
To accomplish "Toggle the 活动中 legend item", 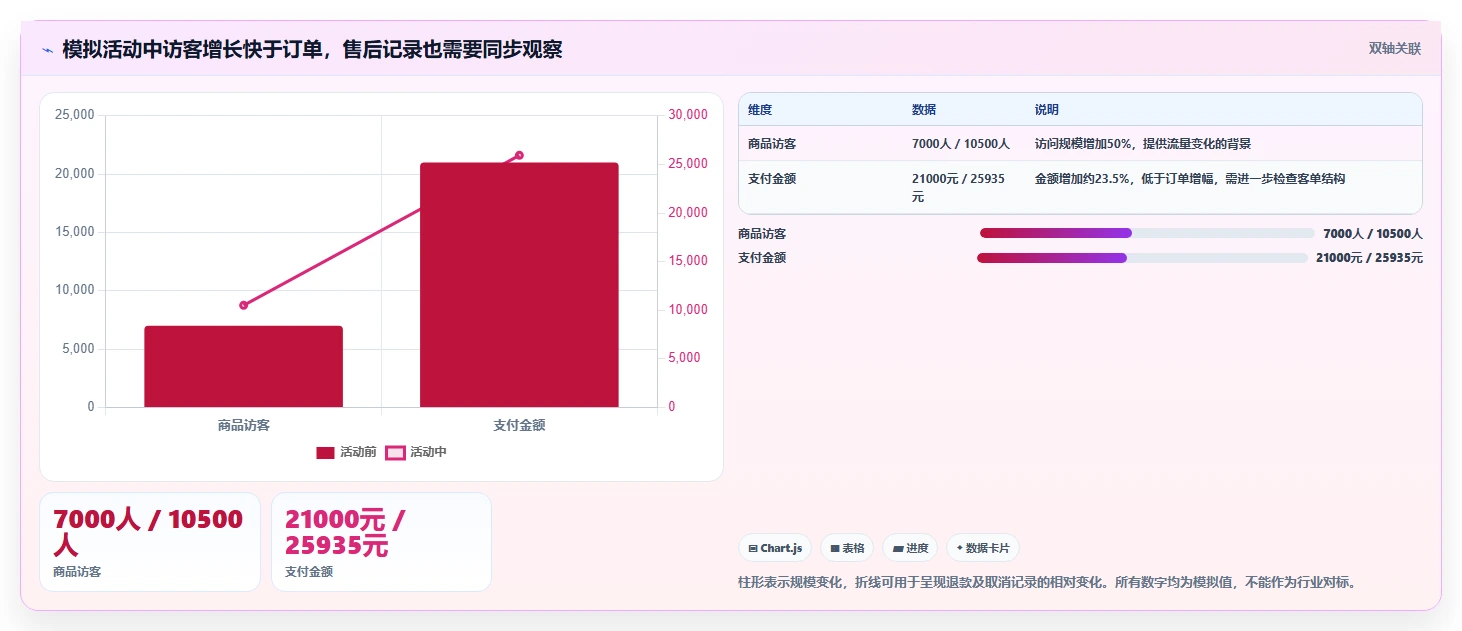I will tap(416, 452).
